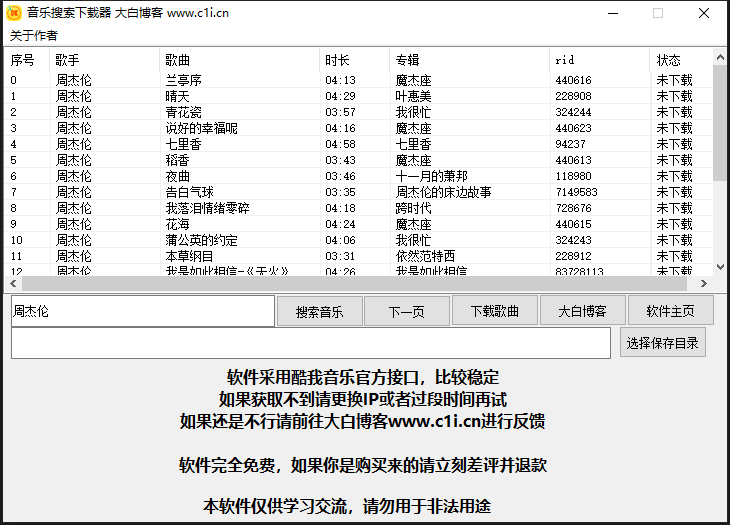Click the app icon in title bar

(14, 13)
